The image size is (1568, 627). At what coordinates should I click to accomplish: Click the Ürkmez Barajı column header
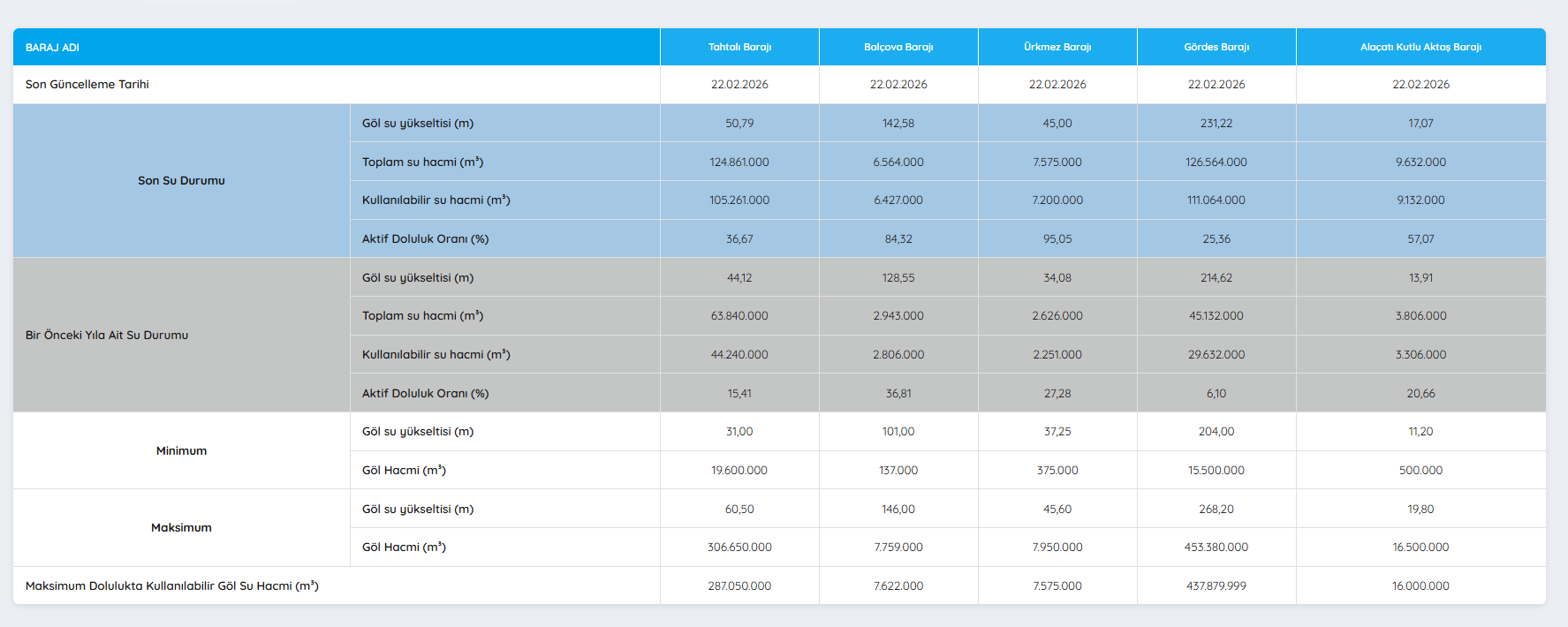[x=1057, y=48]
